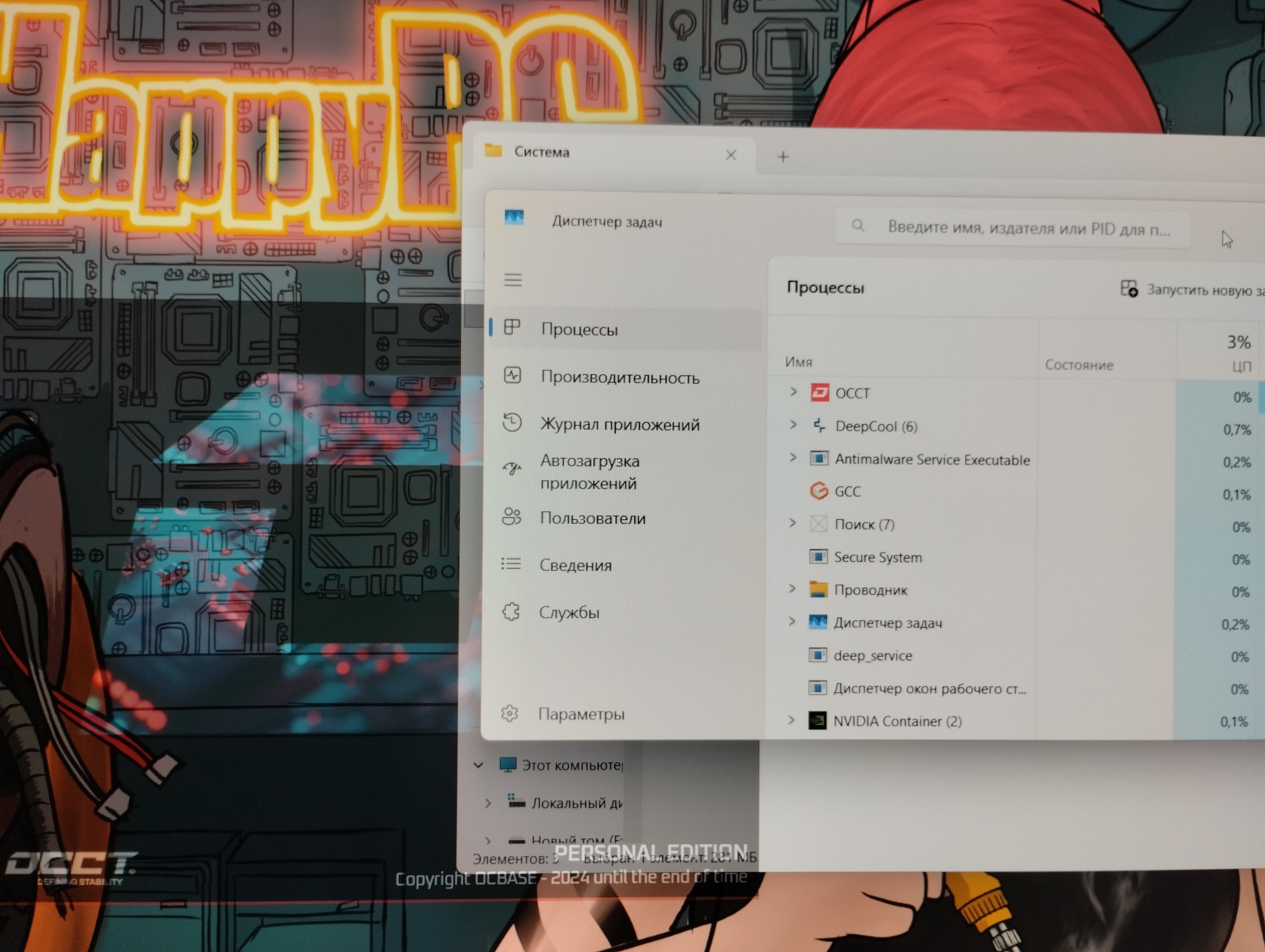Open Users via the people icon
1265x952 pixels.
pyautogui.click(x=511, y=517)
